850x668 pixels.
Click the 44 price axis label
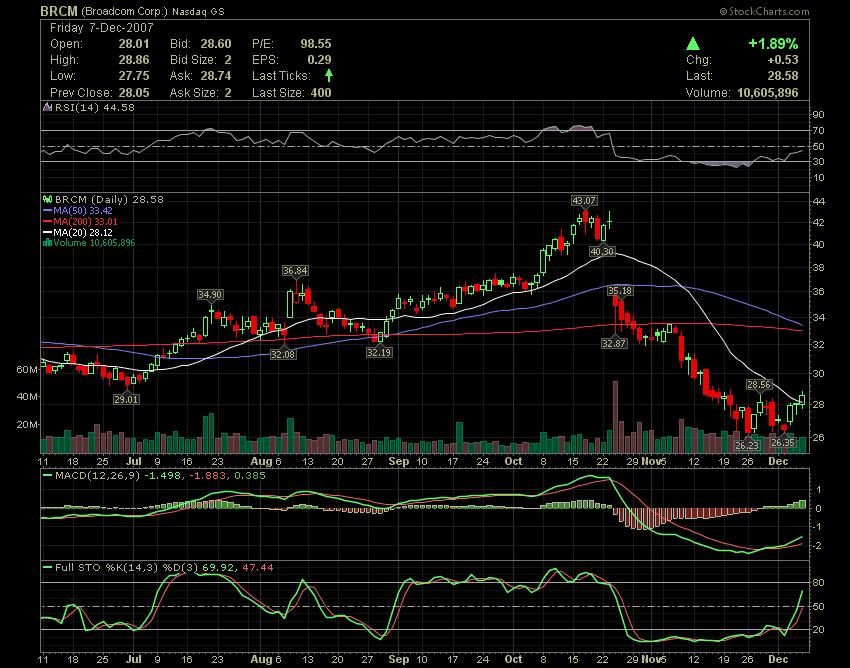coord(819,202)
